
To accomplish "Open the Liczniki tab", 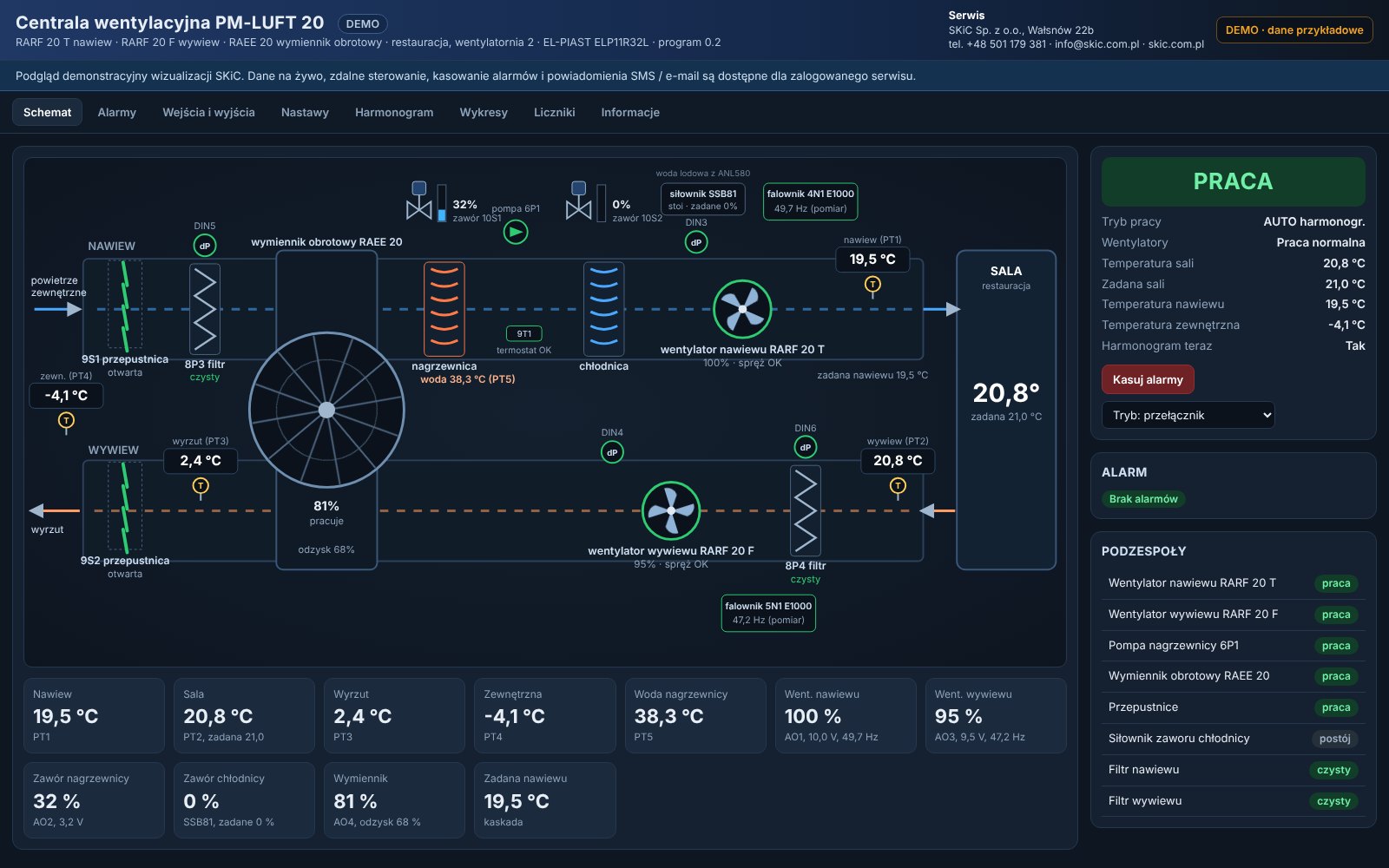I will tap(555, 112).
